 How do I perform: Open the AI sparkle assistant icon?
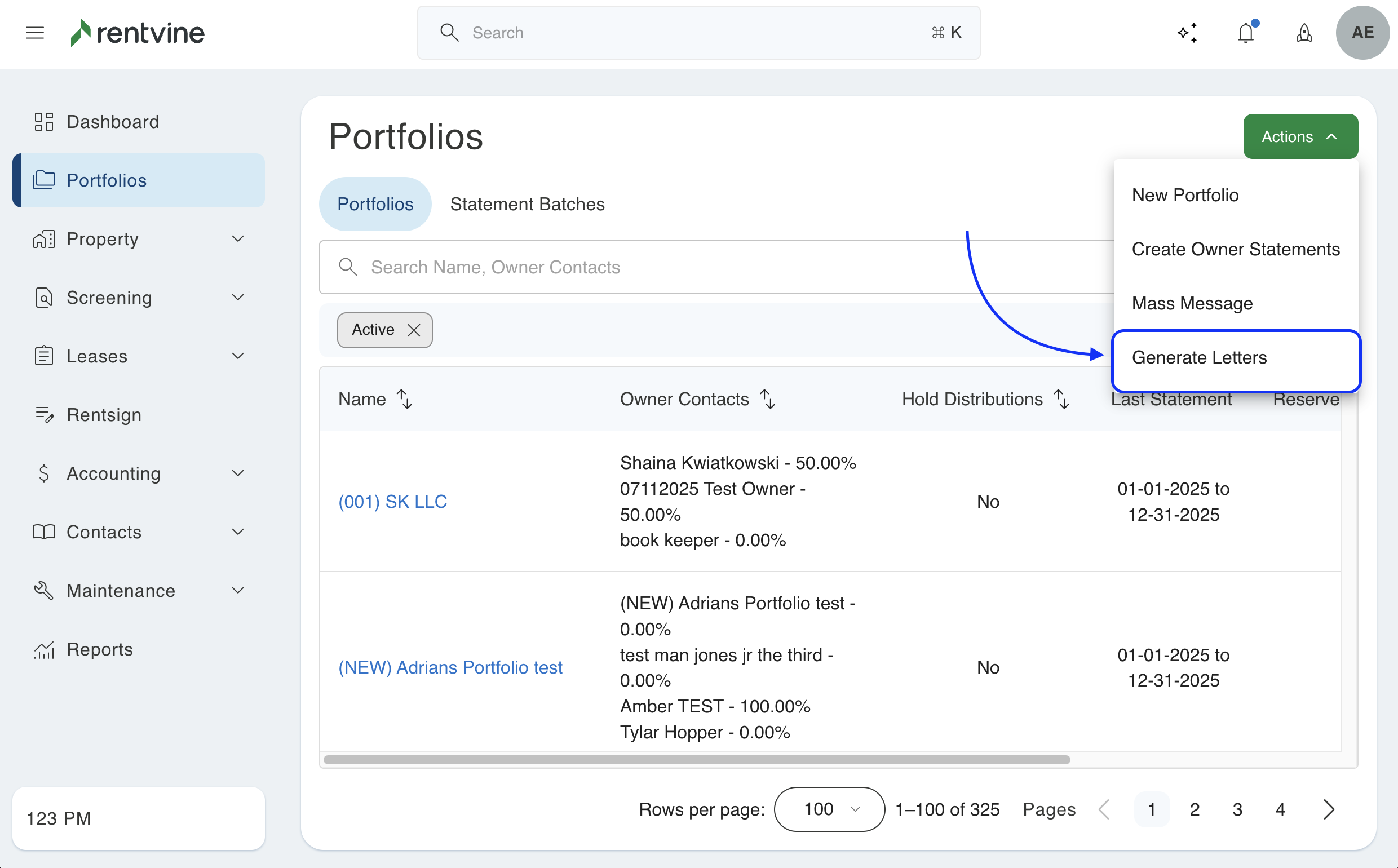click(1187, 33)
